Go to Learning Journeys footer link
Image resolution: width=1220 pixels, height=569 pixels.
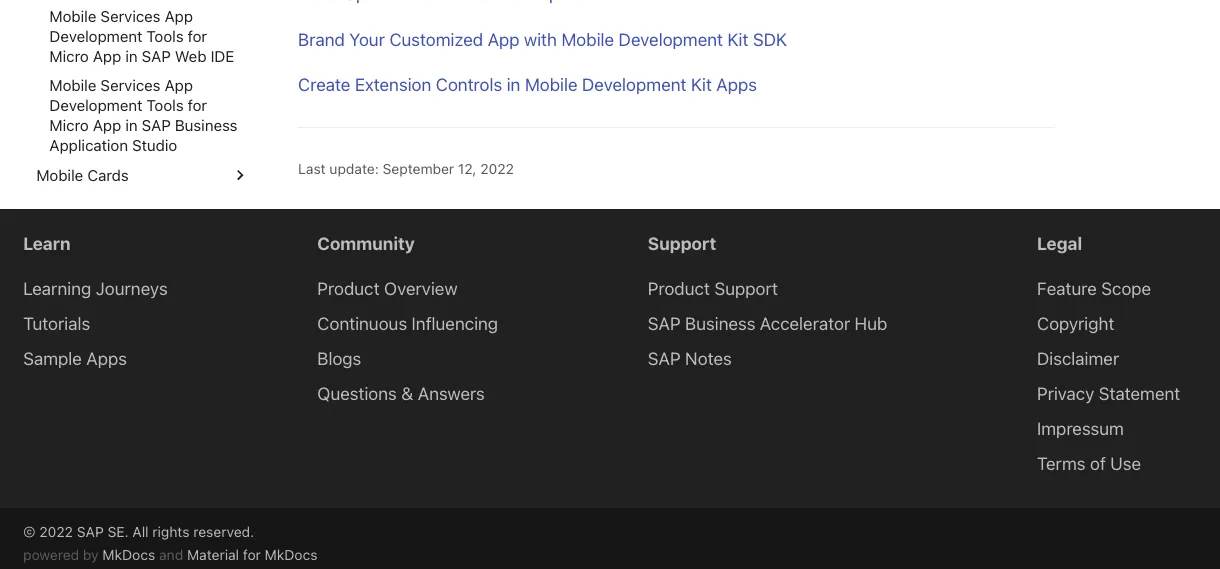[95, 289]
